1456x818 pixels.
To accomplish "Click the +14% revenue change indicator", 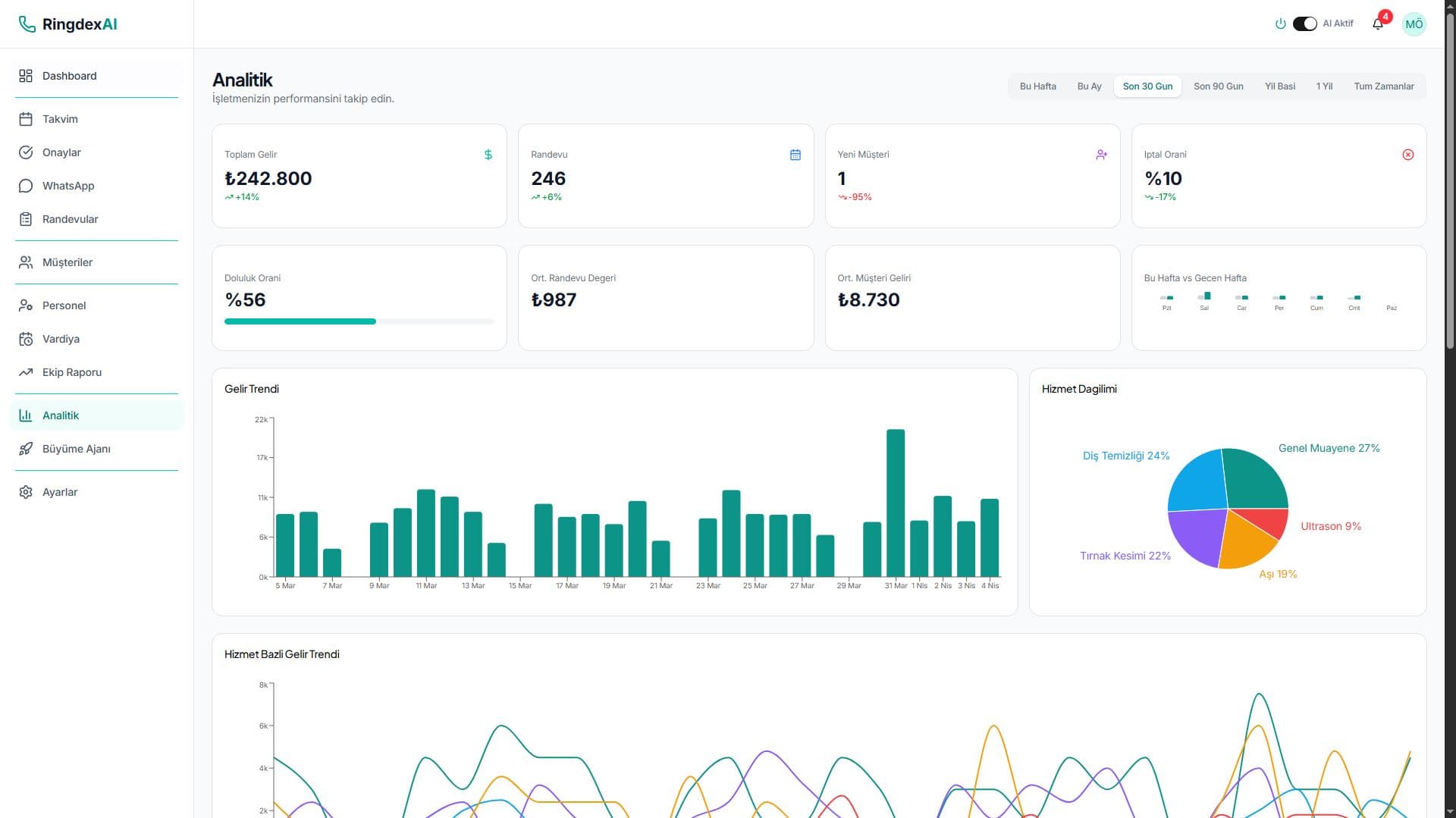I will point(242,197).
